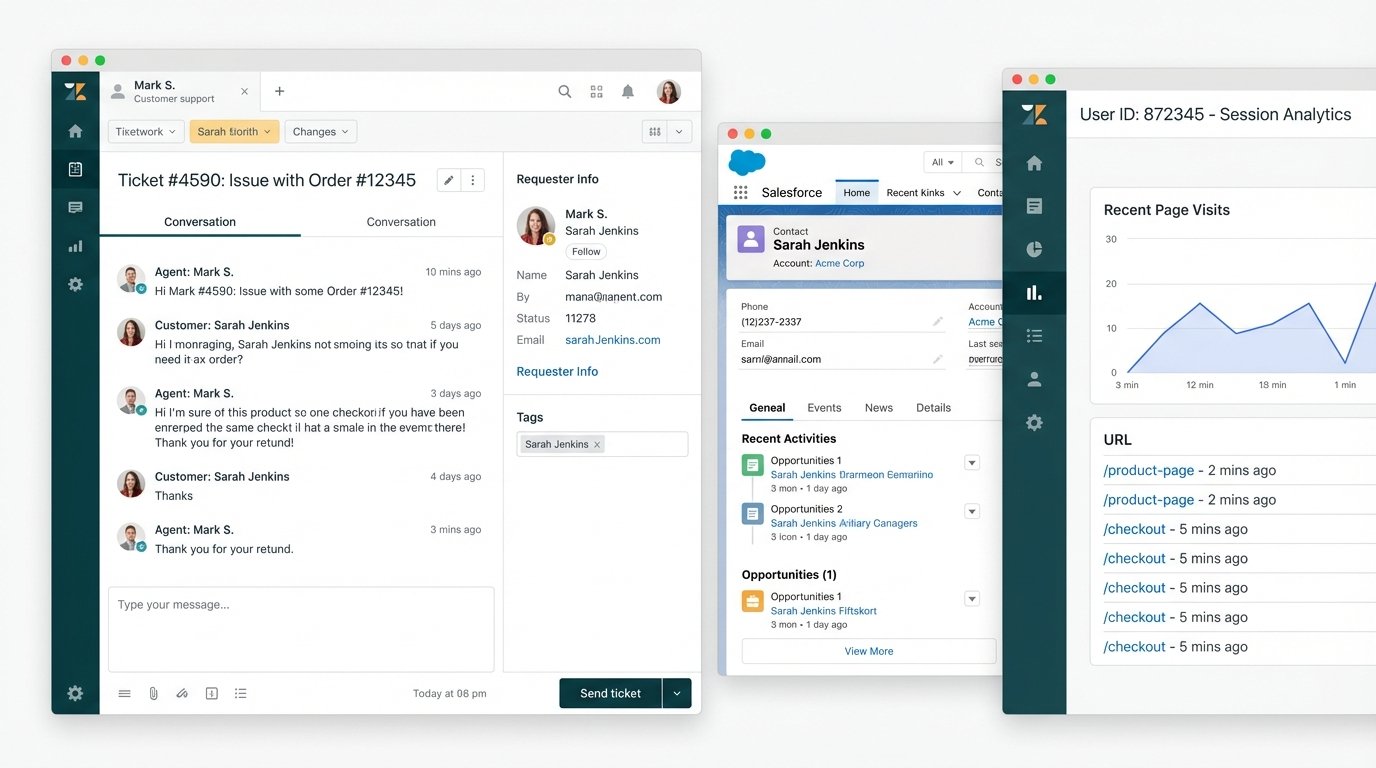This screenshot has width=1376, height=768.
Task: Open the notifications bell icon
Action: (x=628, y=92)
